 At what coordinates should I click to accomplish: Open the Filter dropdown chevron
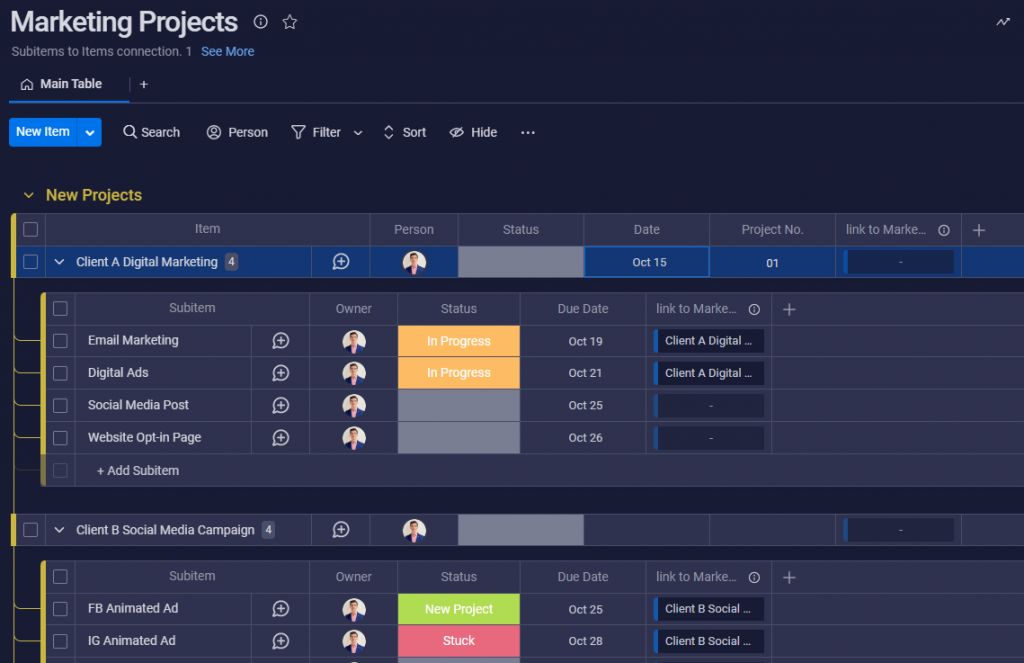tap(358, 133)
